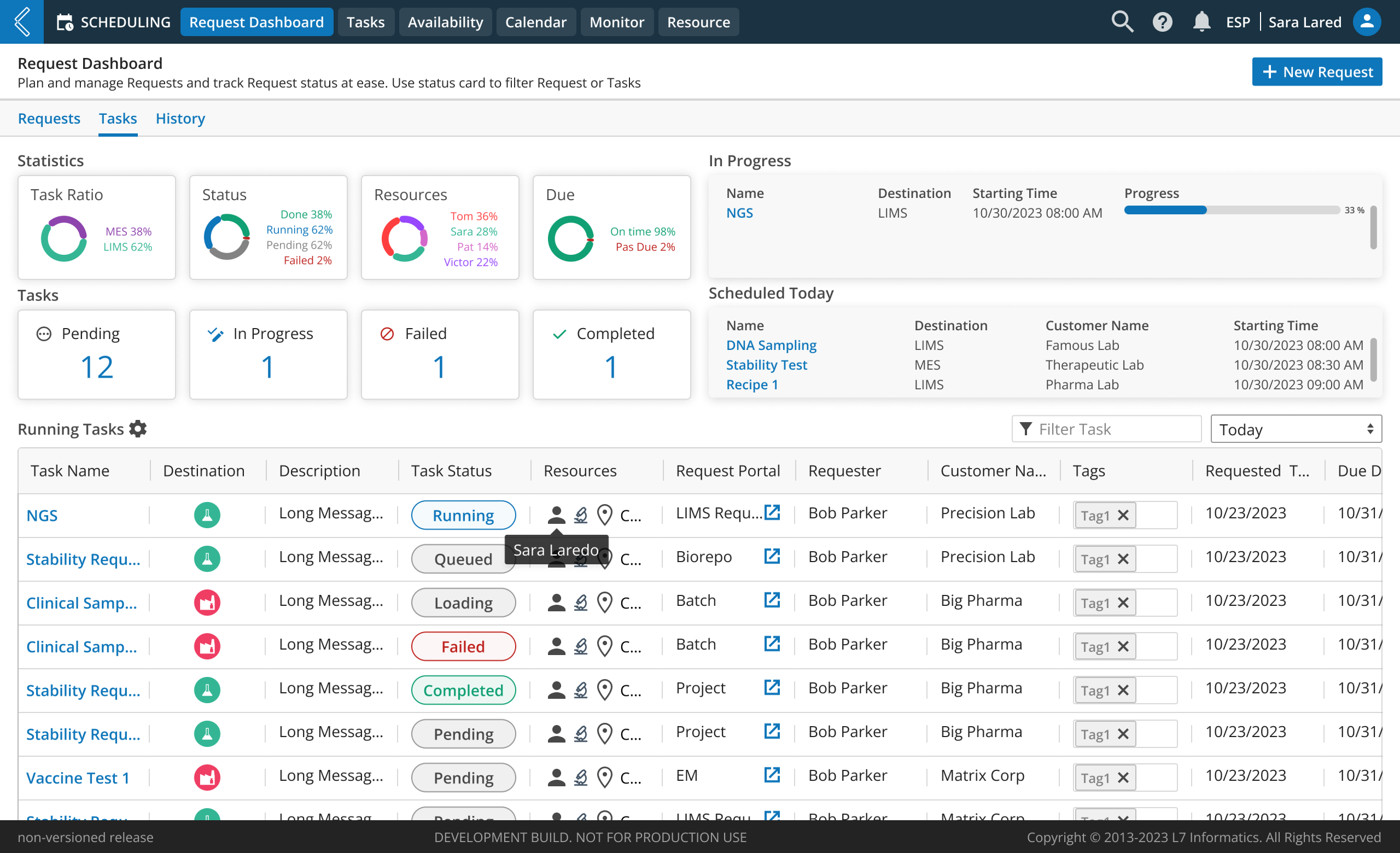Filter by the Pending tasks card
This screenshot has height=853, width=1400.
pyautogui.click(x=97, y=354)
